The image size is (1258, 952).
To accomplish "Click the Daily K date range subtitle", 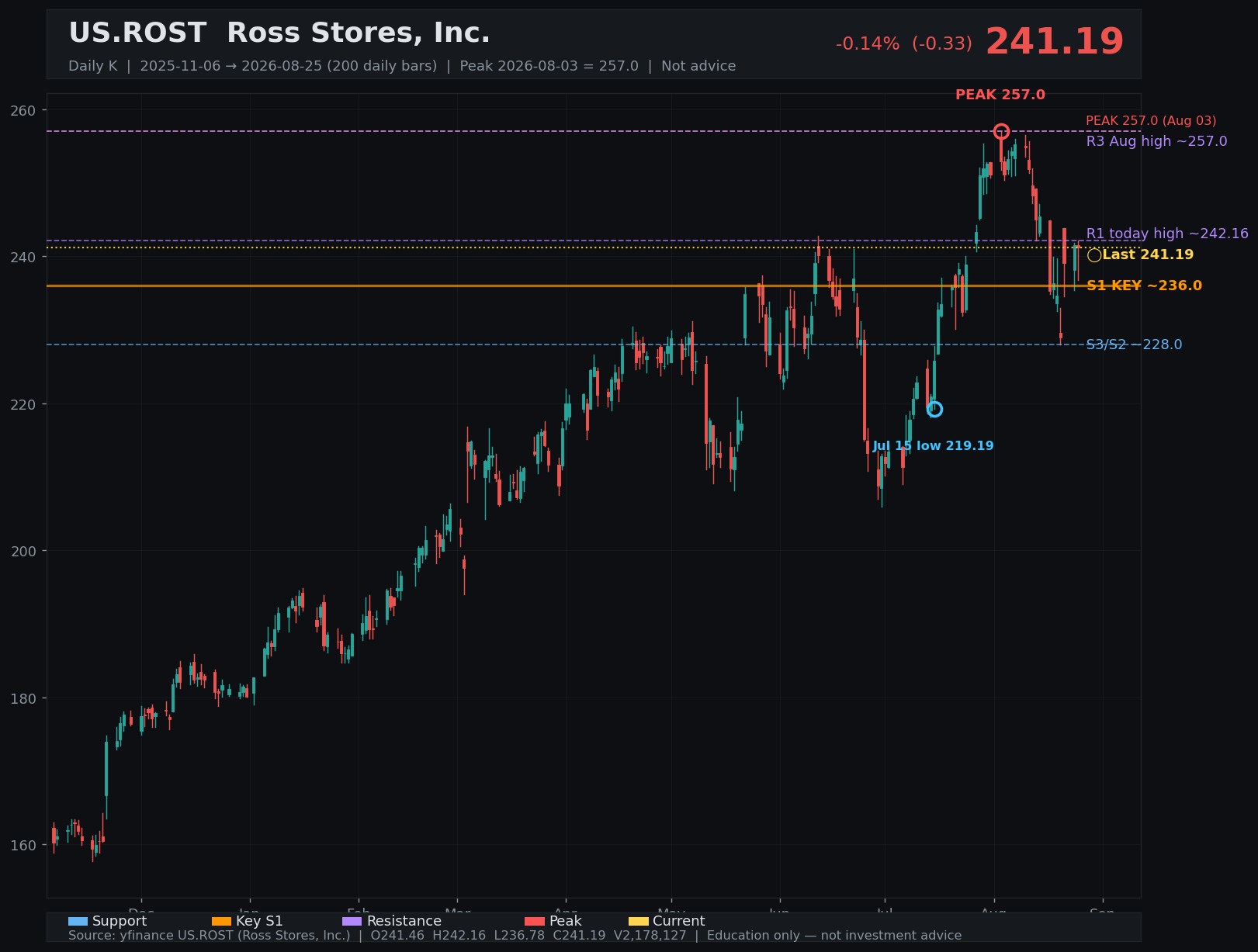I will pyautogui.click(x=402, y=66).
